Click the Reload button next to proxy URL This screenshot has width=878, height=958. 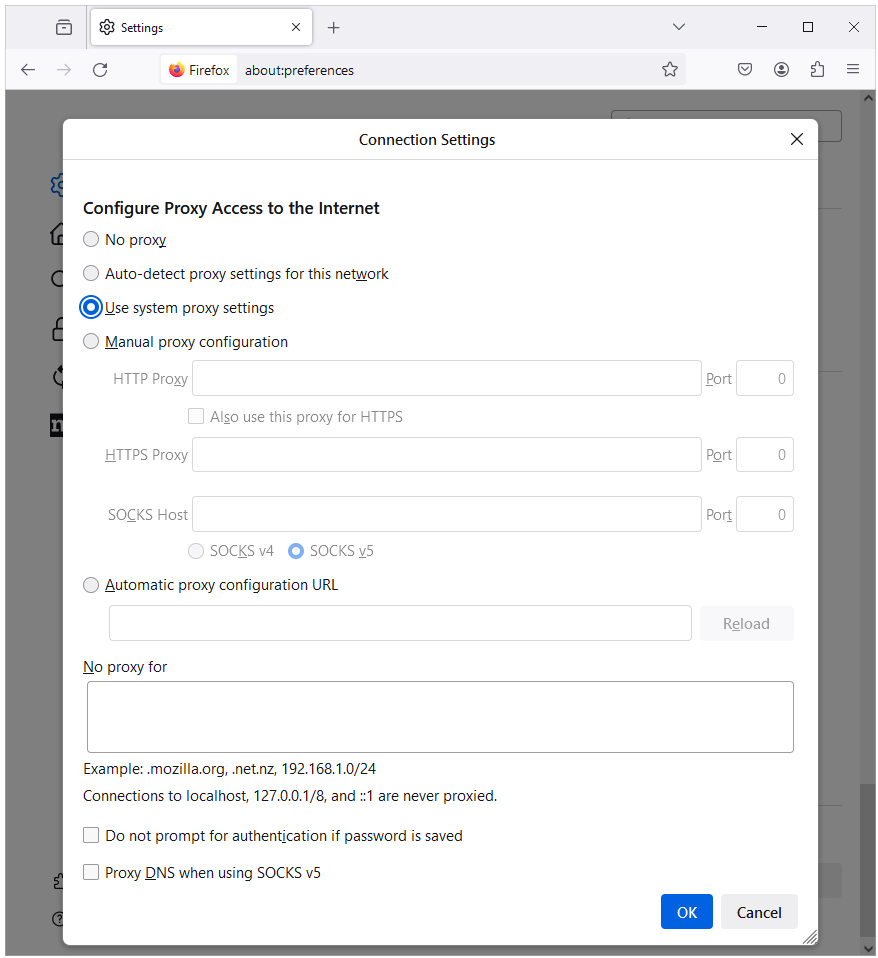(x=746, y=623)
